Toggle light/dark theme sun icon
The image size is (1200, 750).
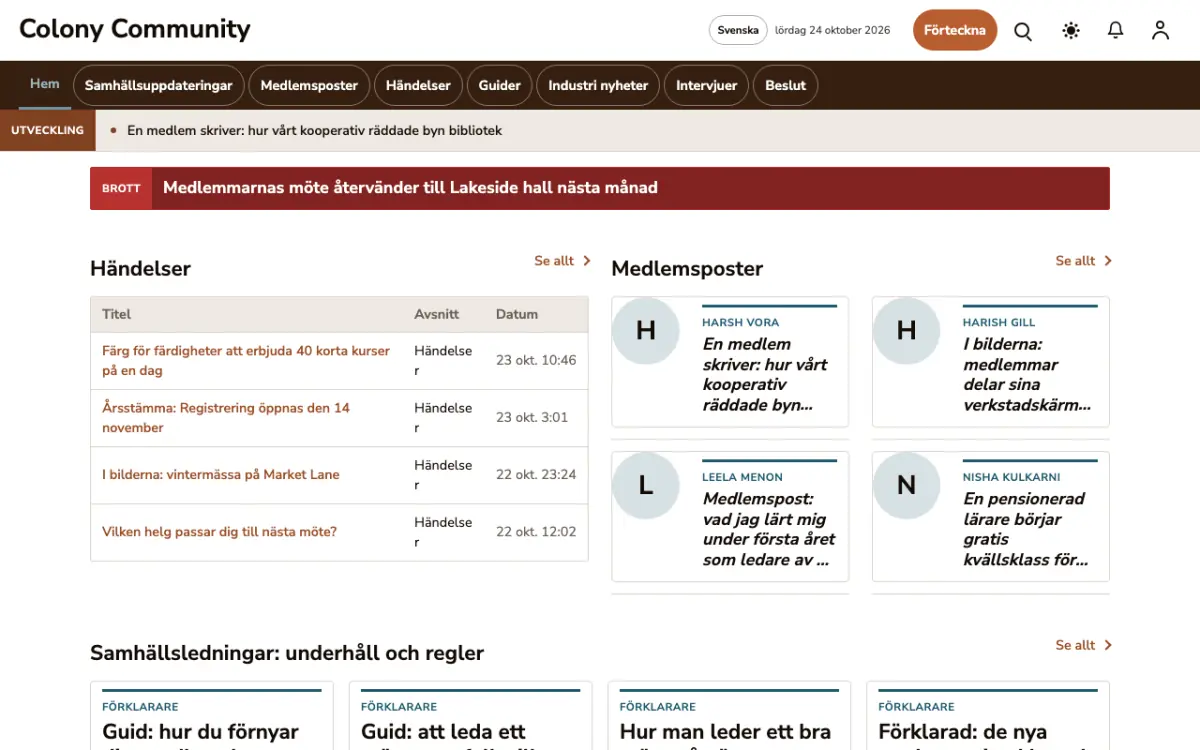(x=1071, y=31)
